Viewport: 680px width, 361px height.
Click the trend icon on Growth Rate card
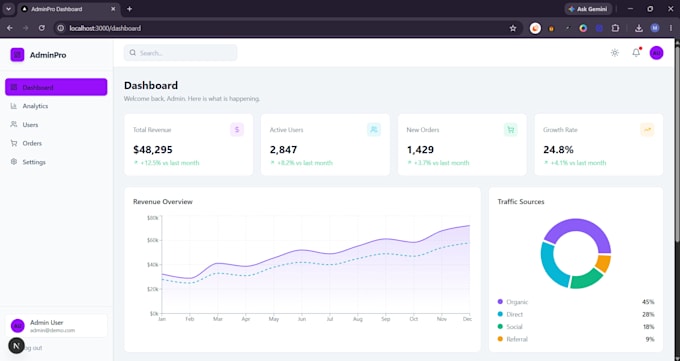pos(647,130)
